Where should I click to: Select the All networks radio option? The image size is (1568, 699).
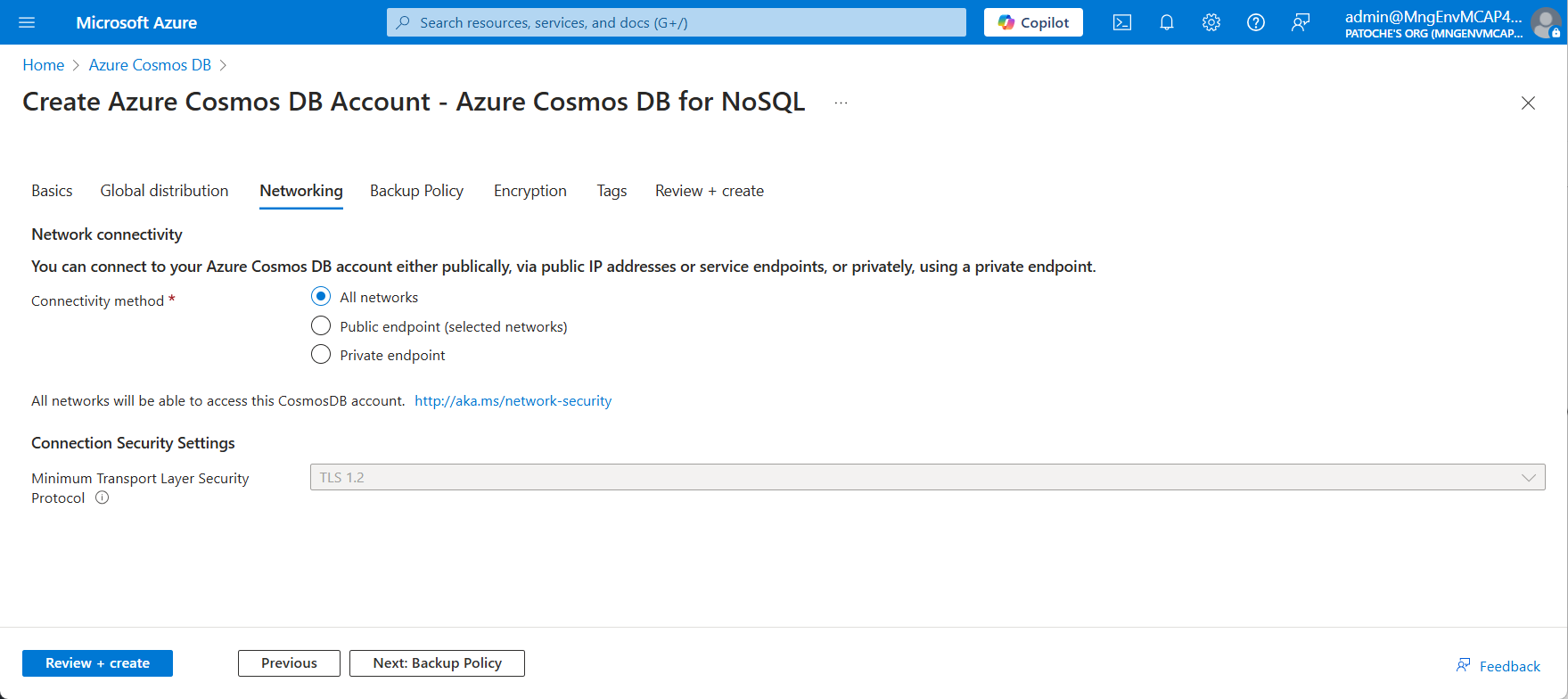point(321,297)
